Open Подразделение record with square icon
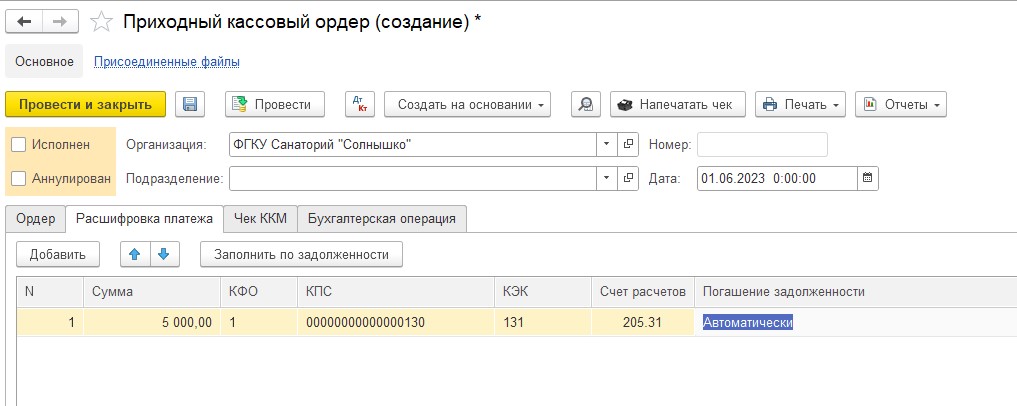1017x406 pixels. pyautogui.click(x=628, y=178)
